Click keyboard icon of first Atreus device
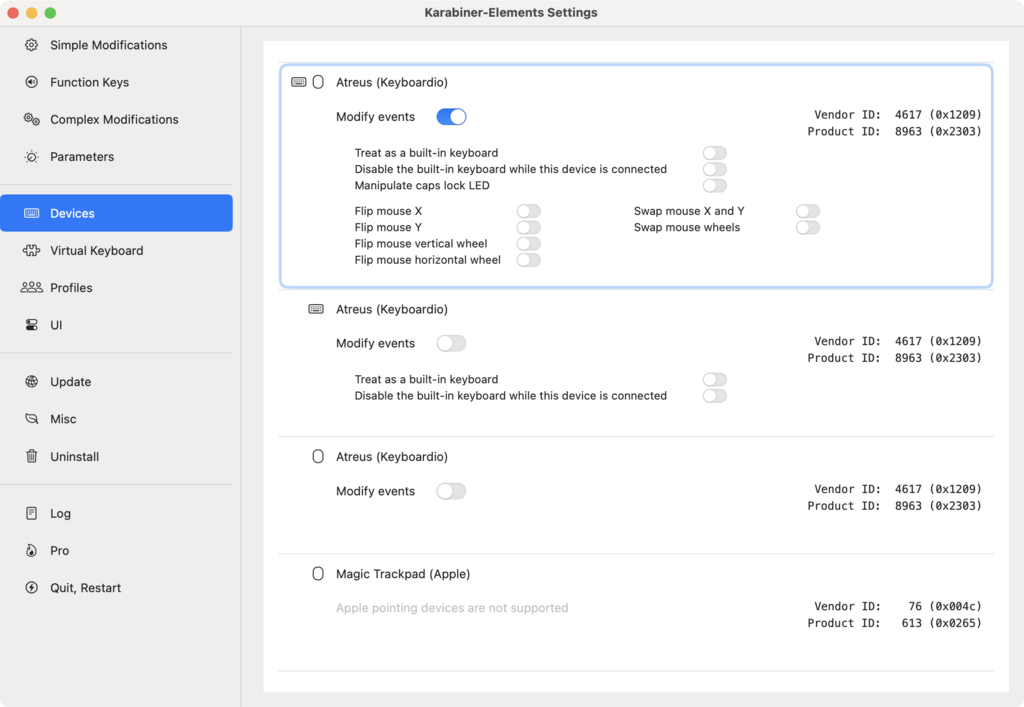The width and height of the screenshot is (1024, 707). (x=298, y=82)
